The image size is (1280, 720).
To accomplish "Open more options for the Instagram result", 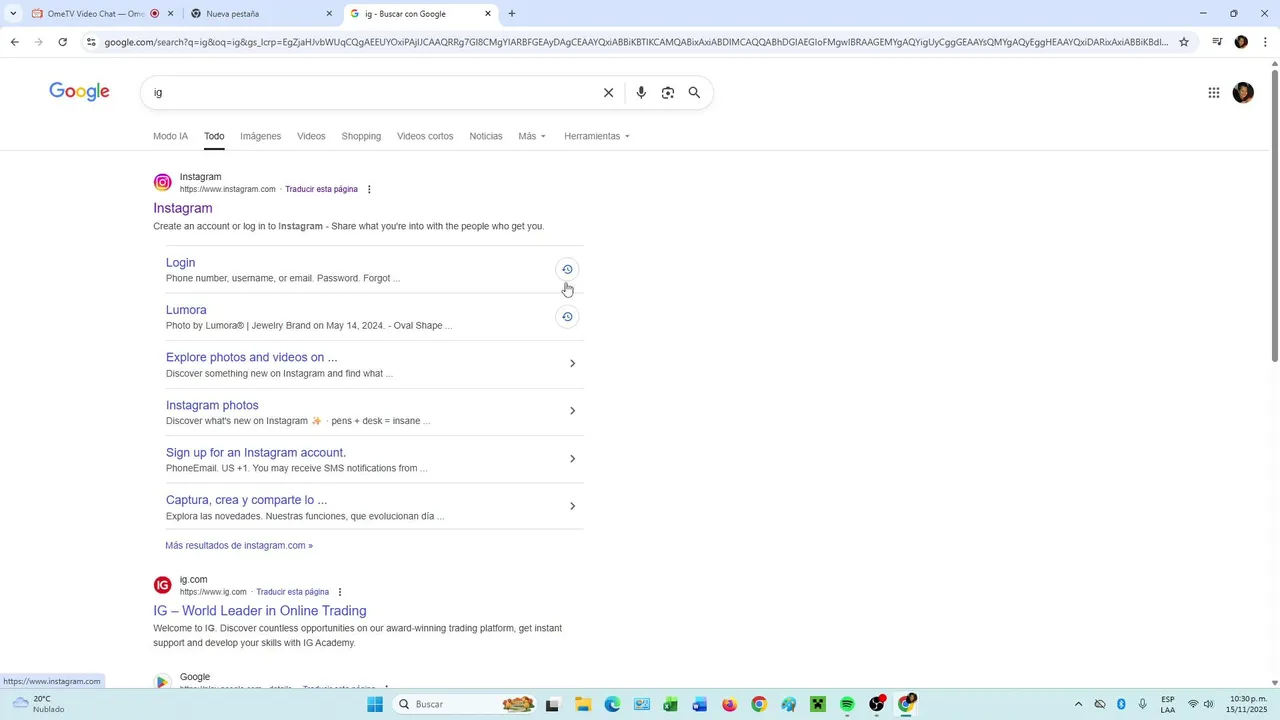I will coord(369,189).
